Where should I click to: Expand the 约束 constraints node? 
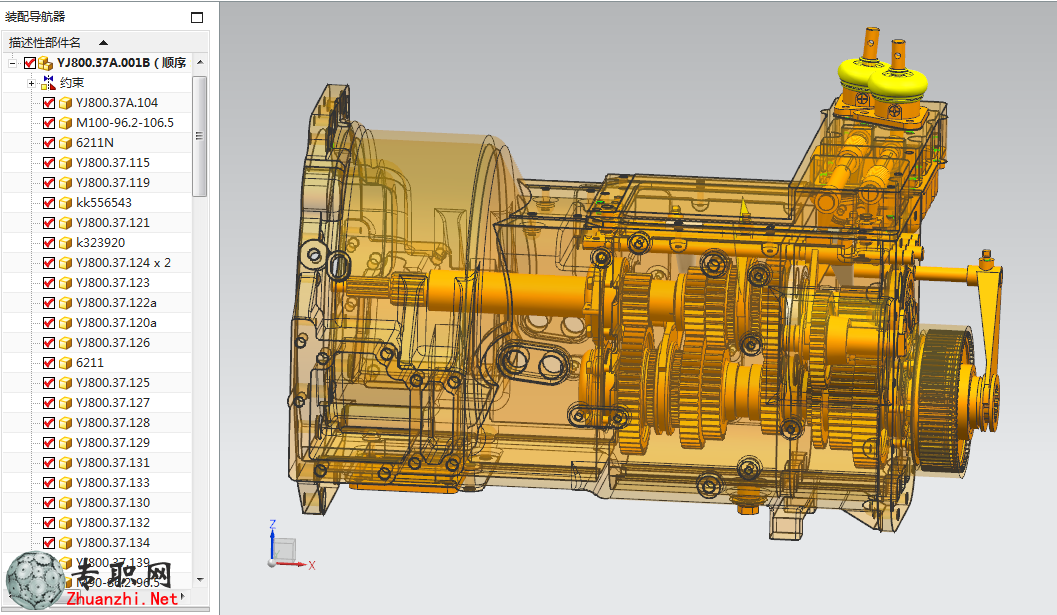(31, 84)
